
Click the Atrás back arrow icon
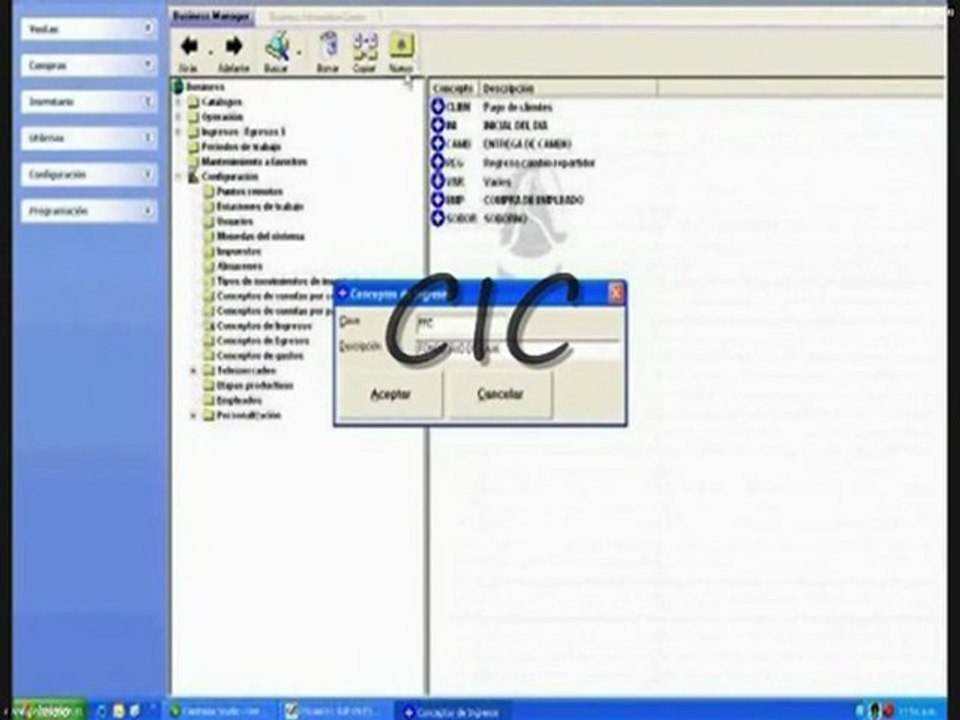tap(189, 46)
